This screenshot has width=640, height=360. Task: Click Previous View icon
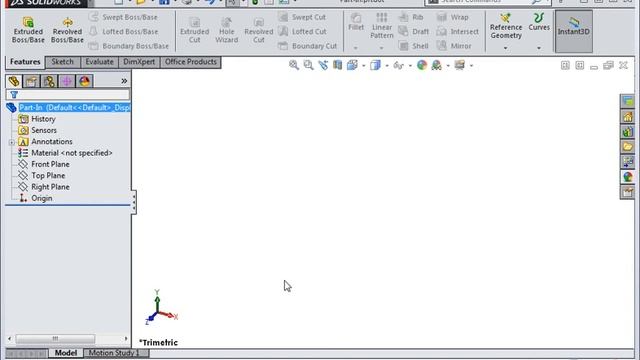coord(323,65)
